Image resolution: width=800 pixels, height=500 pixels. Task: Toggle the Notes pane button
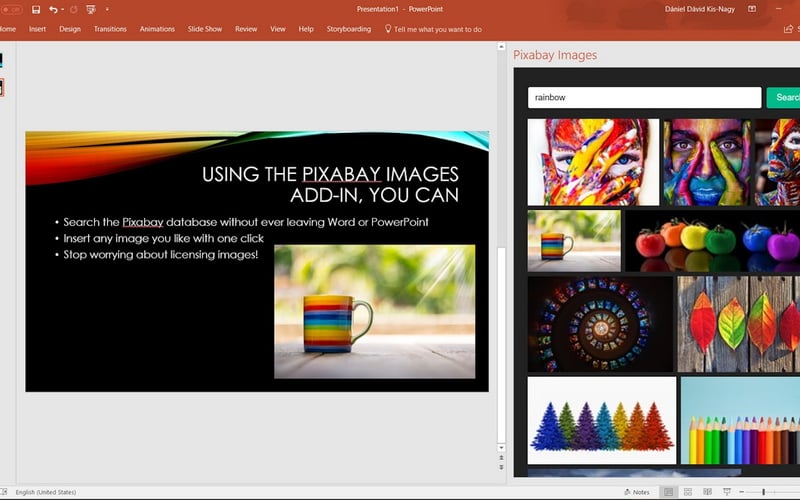click(x=637, y=492)
